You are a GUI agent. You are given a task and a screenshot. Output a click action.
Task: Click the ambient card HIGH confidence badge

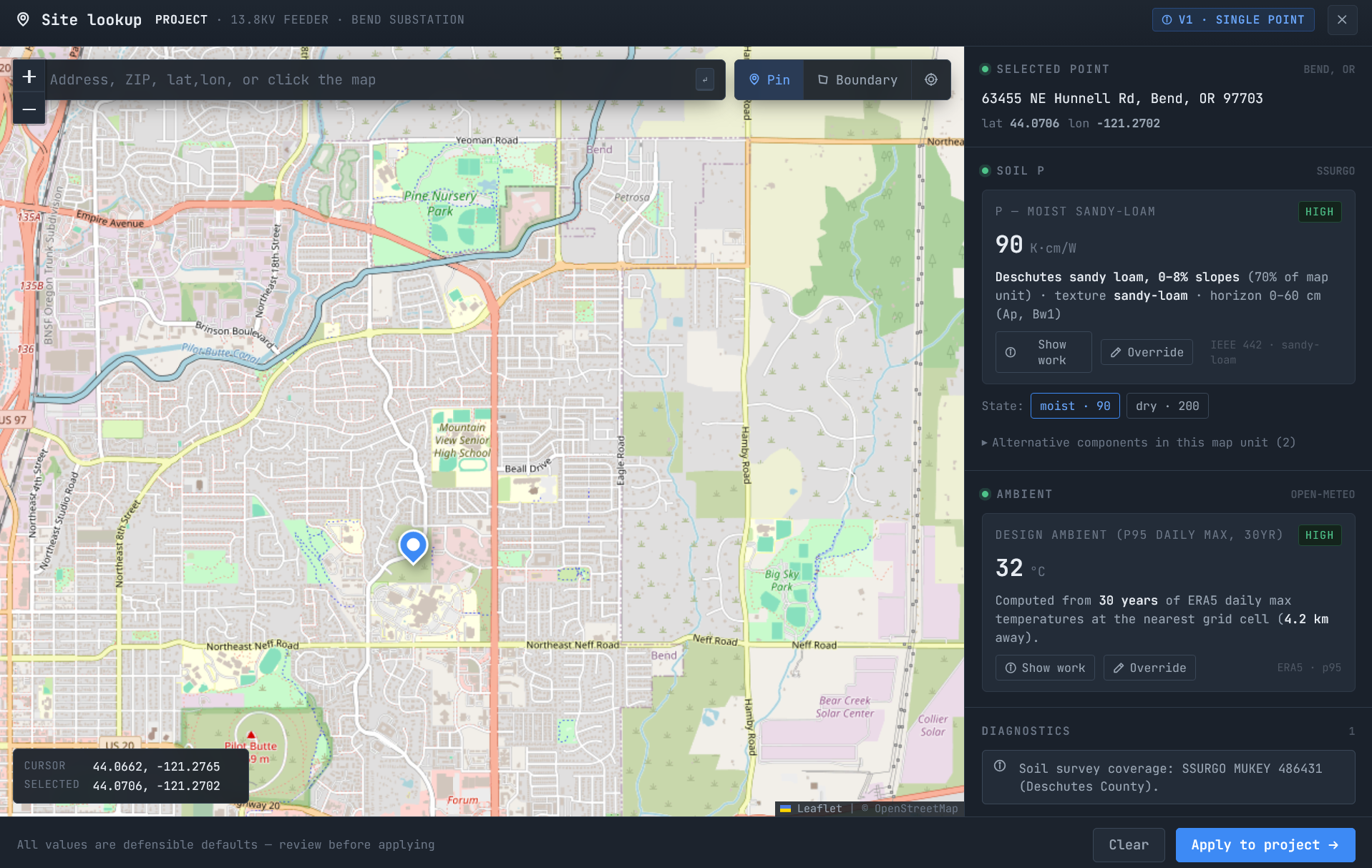tap(1320, 535)
